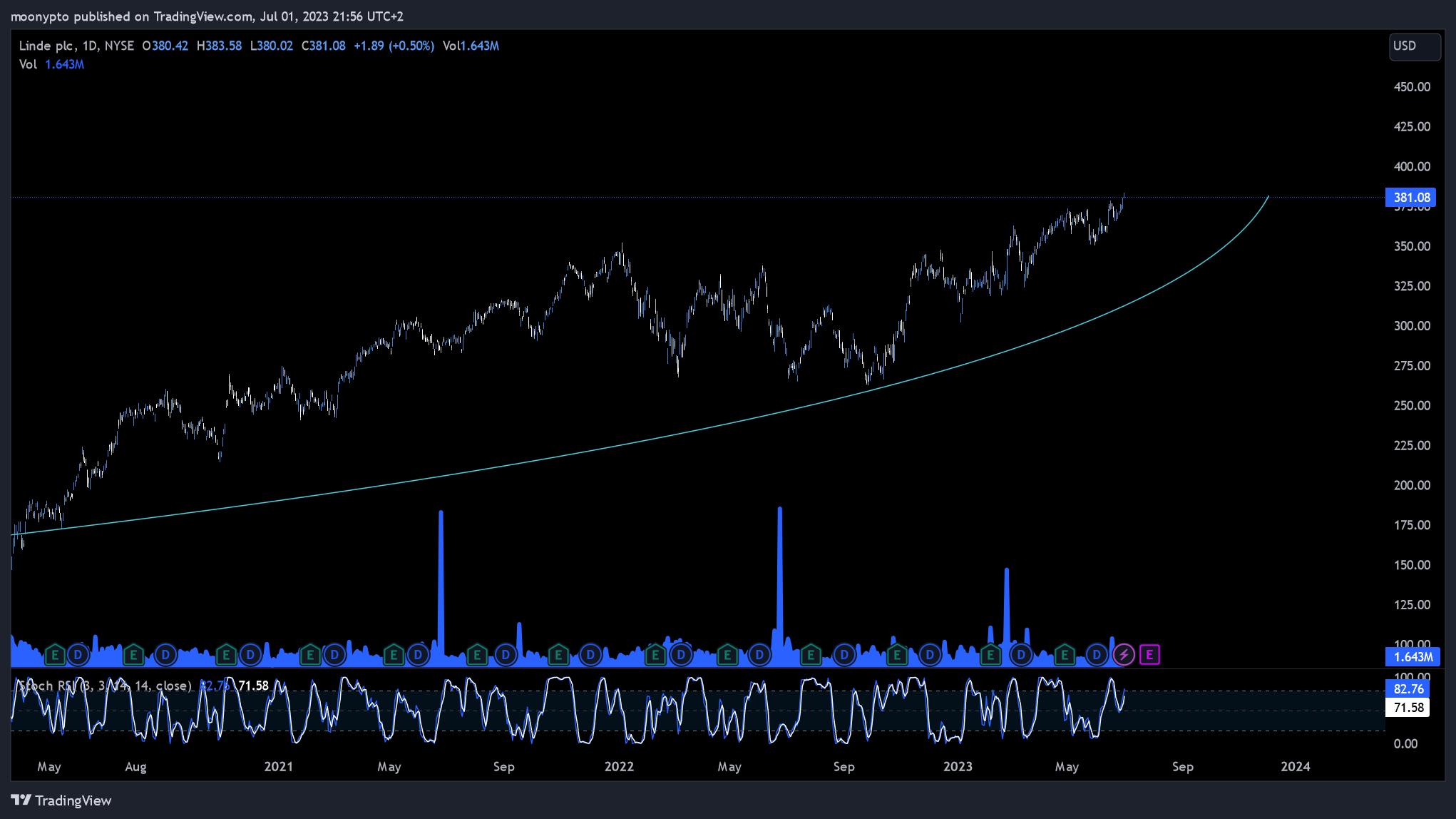1456x819 pixels.
Task: Click the O380.42 open value
Action: (x=165, y=46)
